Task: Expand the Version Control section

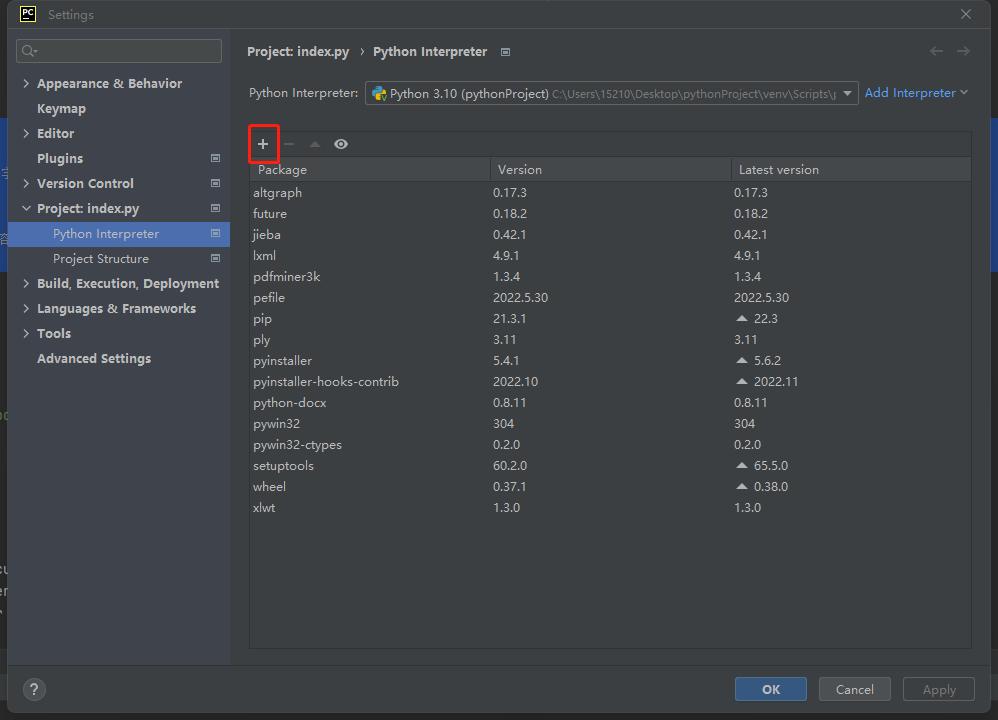Action: tap(26, 183)
